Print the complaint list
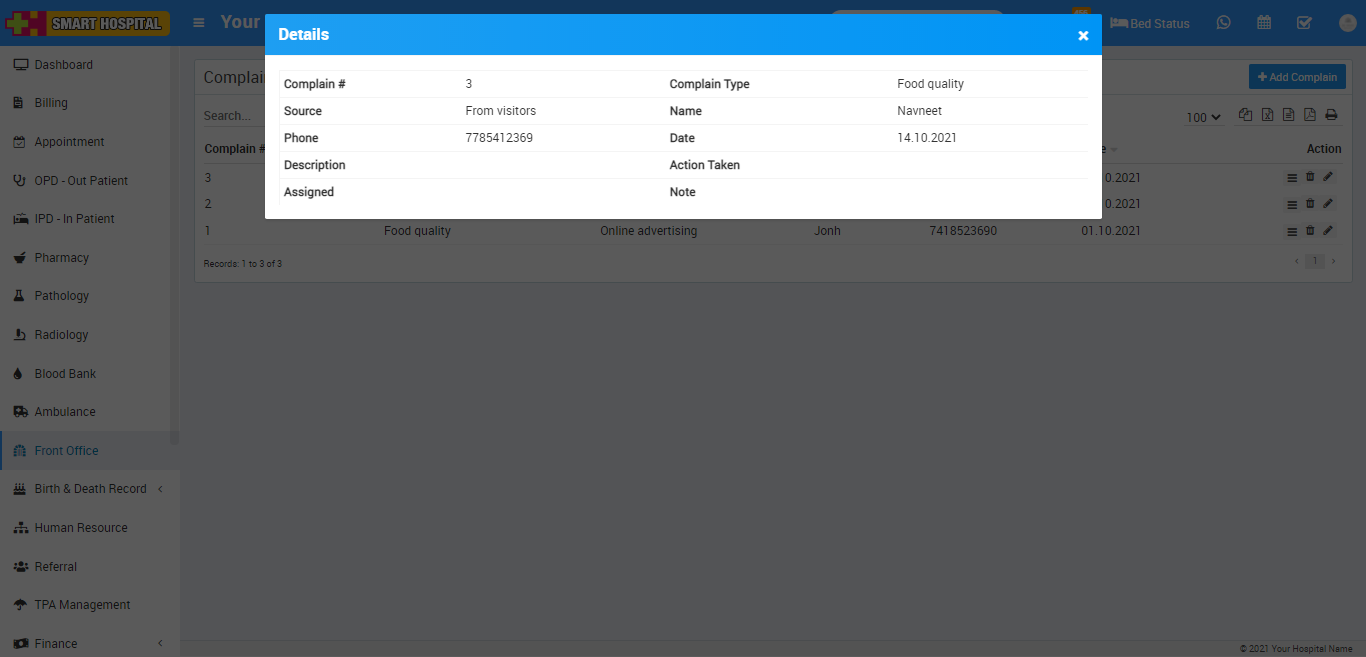The width and height of the screenshot is (1366, 657). 1331,115
